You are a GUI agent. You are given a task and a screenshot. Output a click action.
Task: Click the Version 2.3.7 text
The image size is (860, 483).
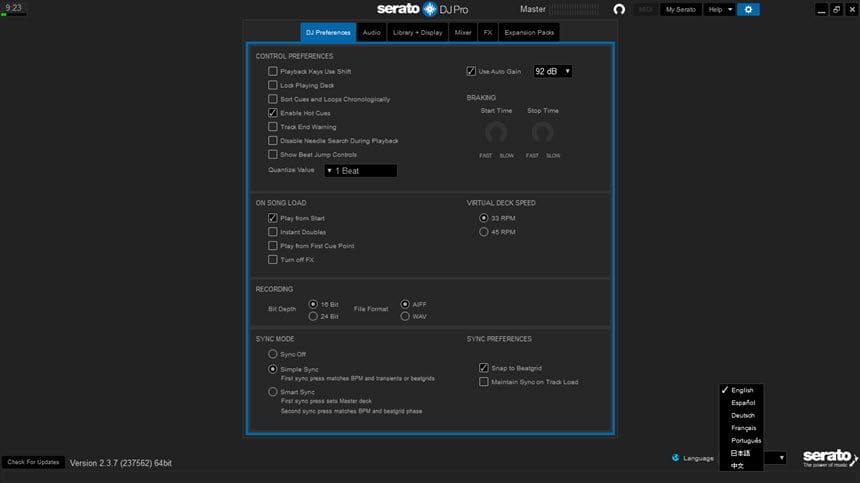click(121, 463)
